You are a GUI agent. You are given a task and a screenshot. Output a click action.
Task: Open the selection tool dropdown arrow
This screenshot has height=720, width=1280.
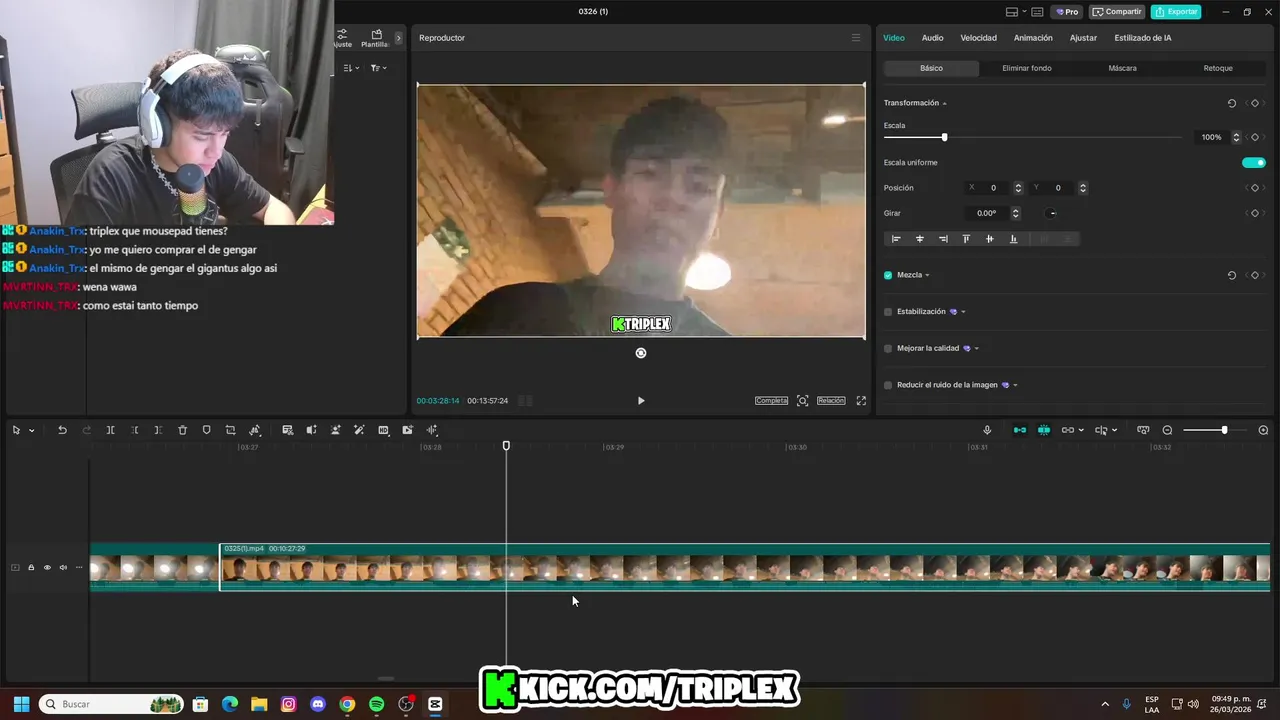click(31, 431)
